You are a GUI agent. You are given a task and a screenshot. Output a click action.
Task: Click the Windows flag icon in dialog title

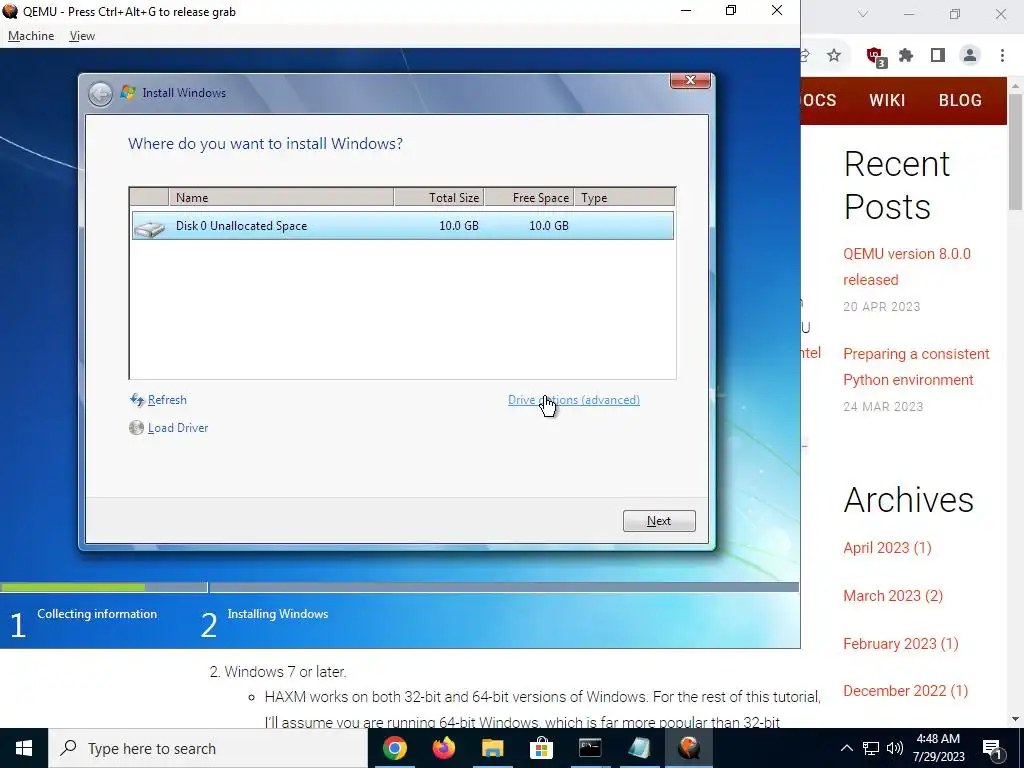pyautogui.click(x=128, y=93)
